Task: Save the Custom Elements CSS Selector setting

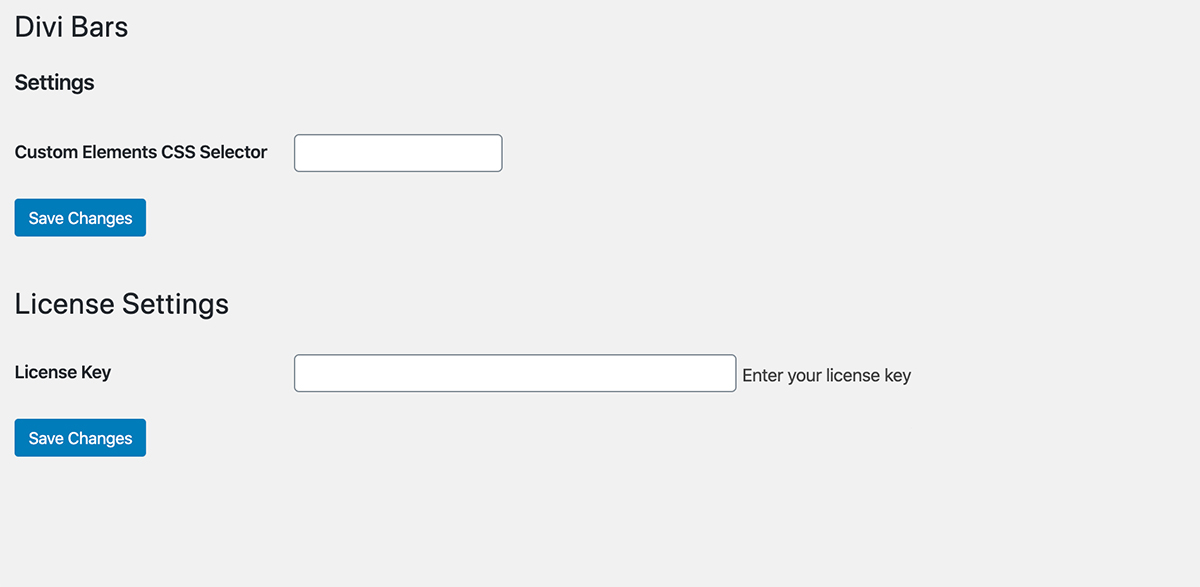Action: (x=80, y=218)
